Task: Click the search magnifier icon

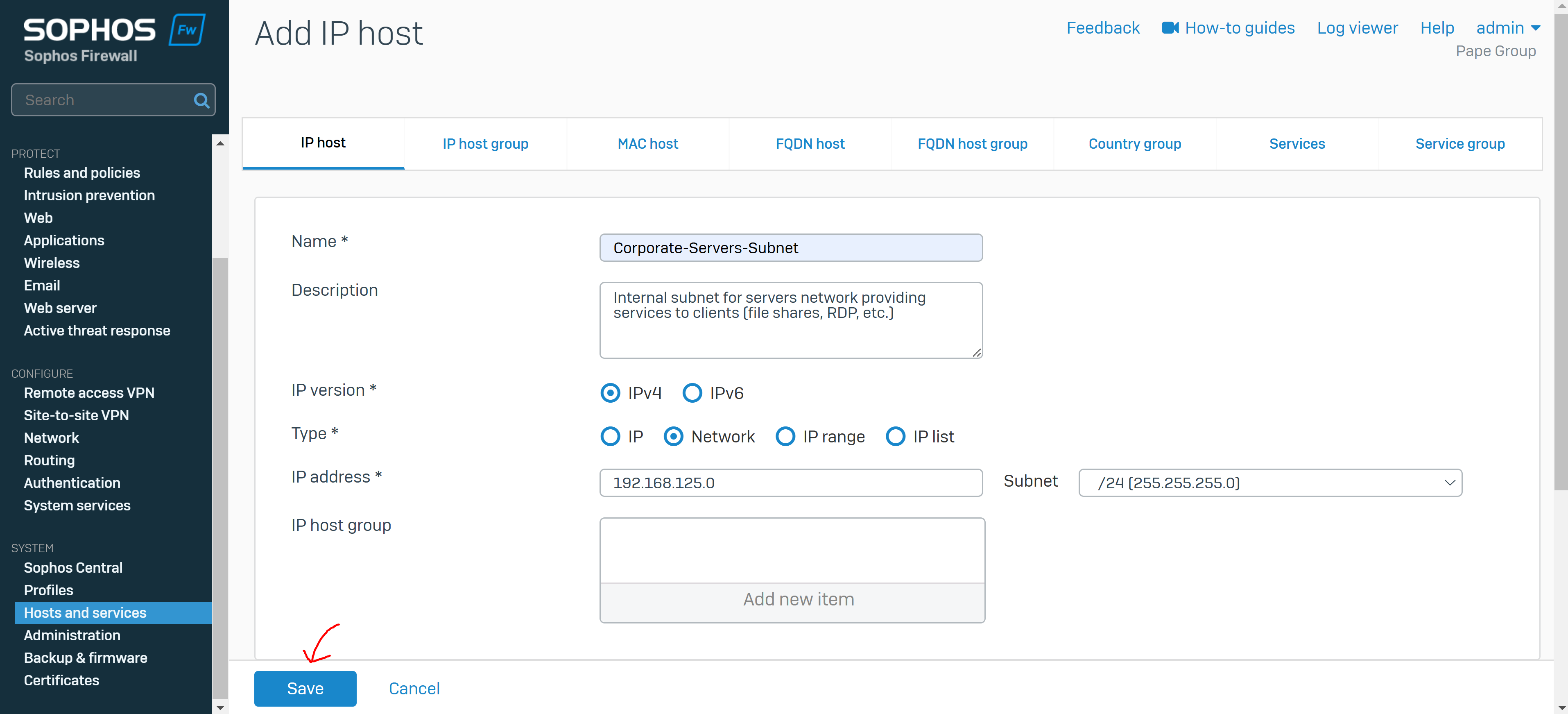Action: [201, 100]
